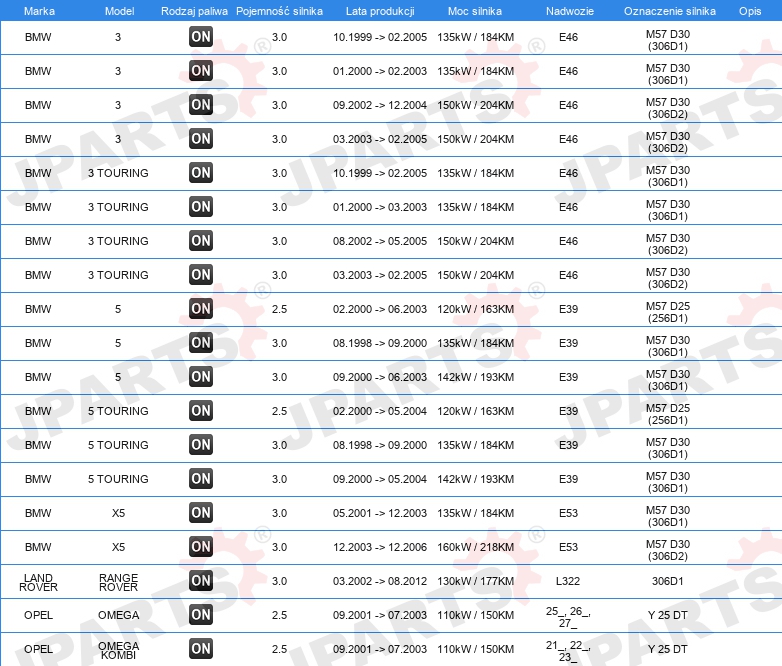Click ON icon in BMW 5 2.5 row

pyautogui.click(x=201, y=308)
